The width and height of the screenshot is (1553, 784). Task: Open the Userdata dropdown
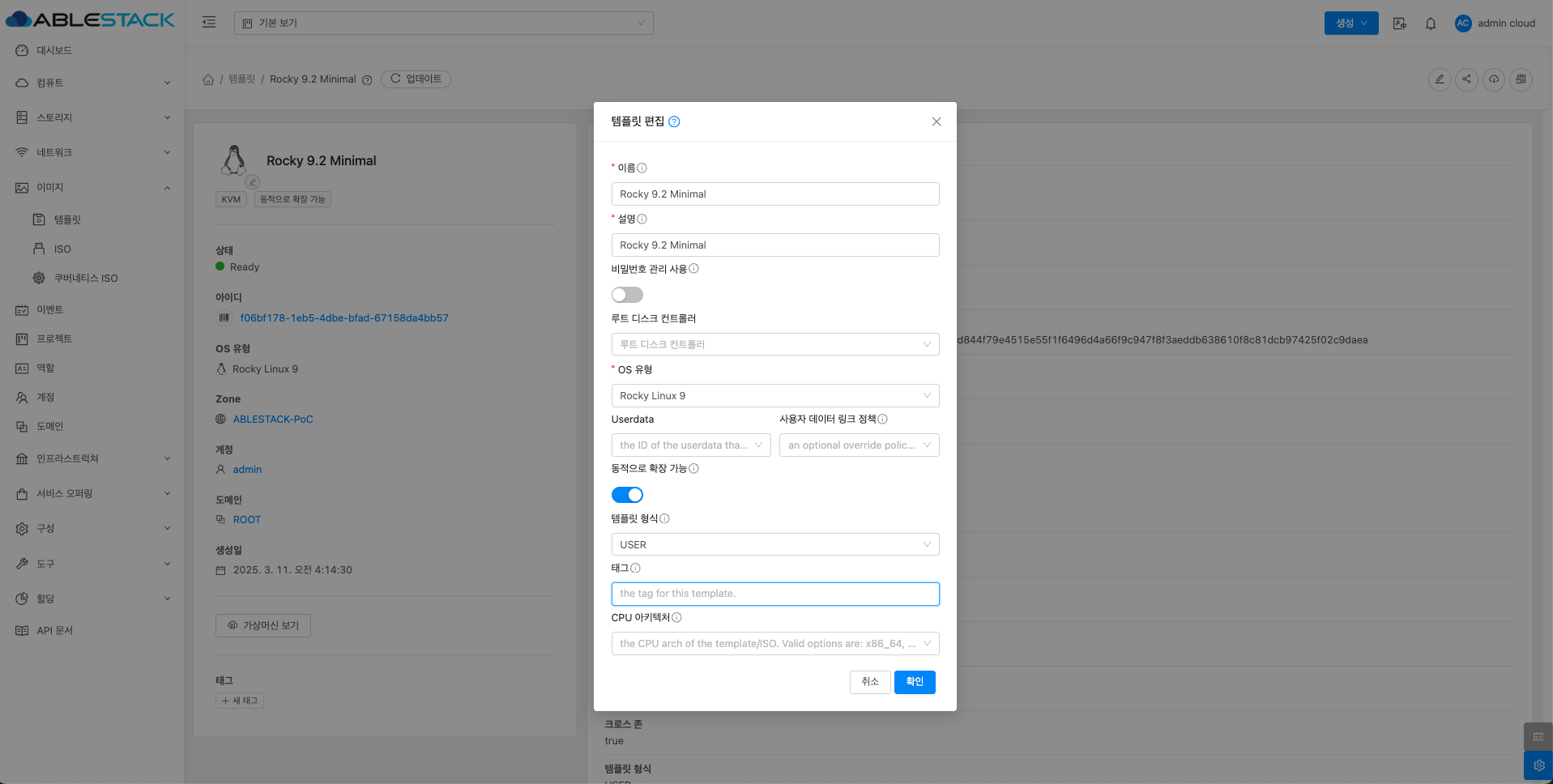pyautogui.click(x=691, y=445)
